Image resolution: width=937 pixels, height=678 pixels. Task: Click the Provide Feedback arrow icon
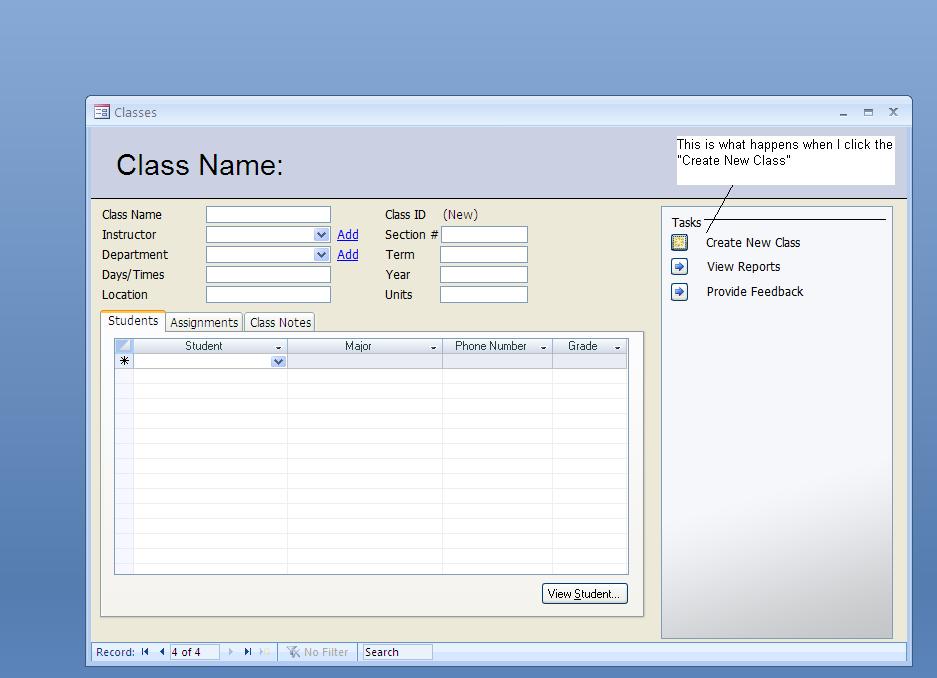[680, 292]
